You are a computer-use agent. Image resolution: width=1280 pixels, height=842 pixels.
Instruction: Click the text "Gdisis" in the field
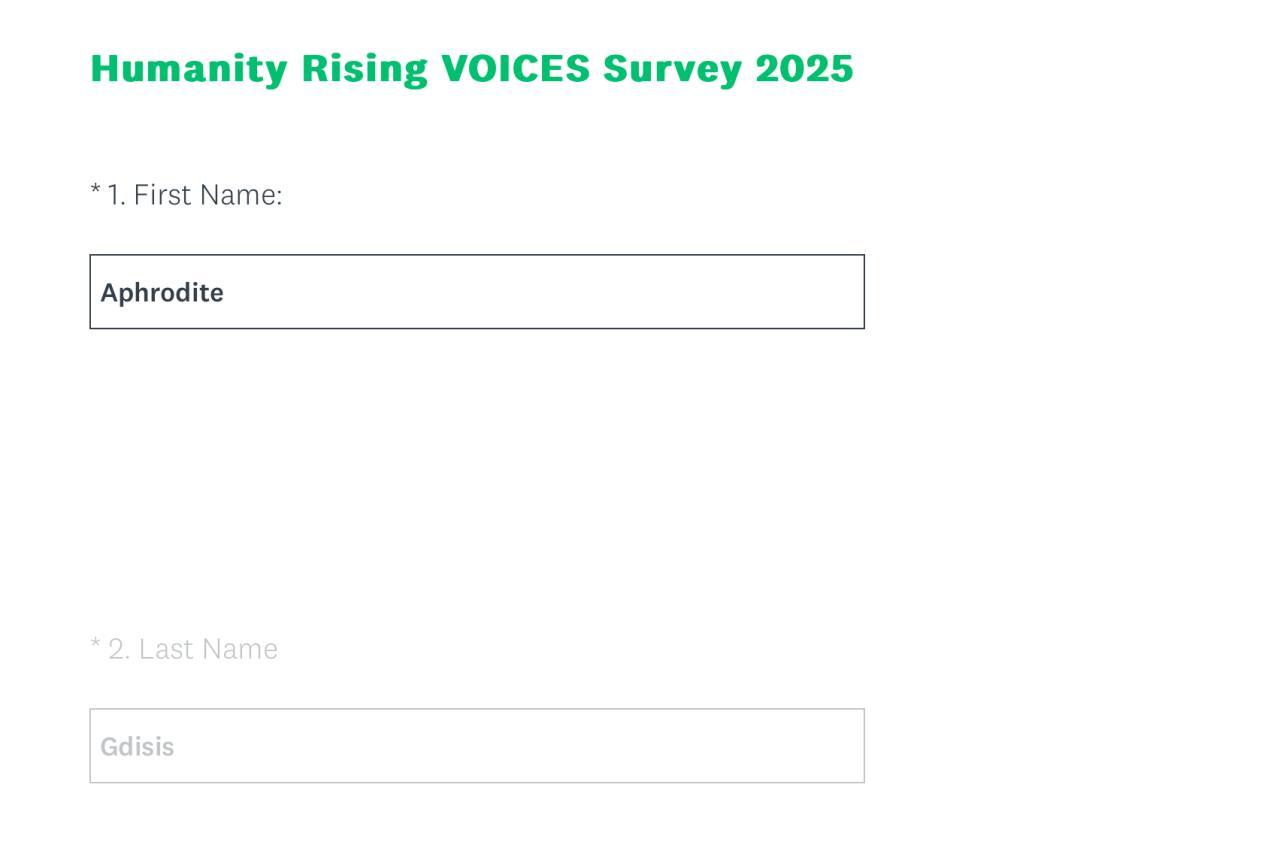137,747
